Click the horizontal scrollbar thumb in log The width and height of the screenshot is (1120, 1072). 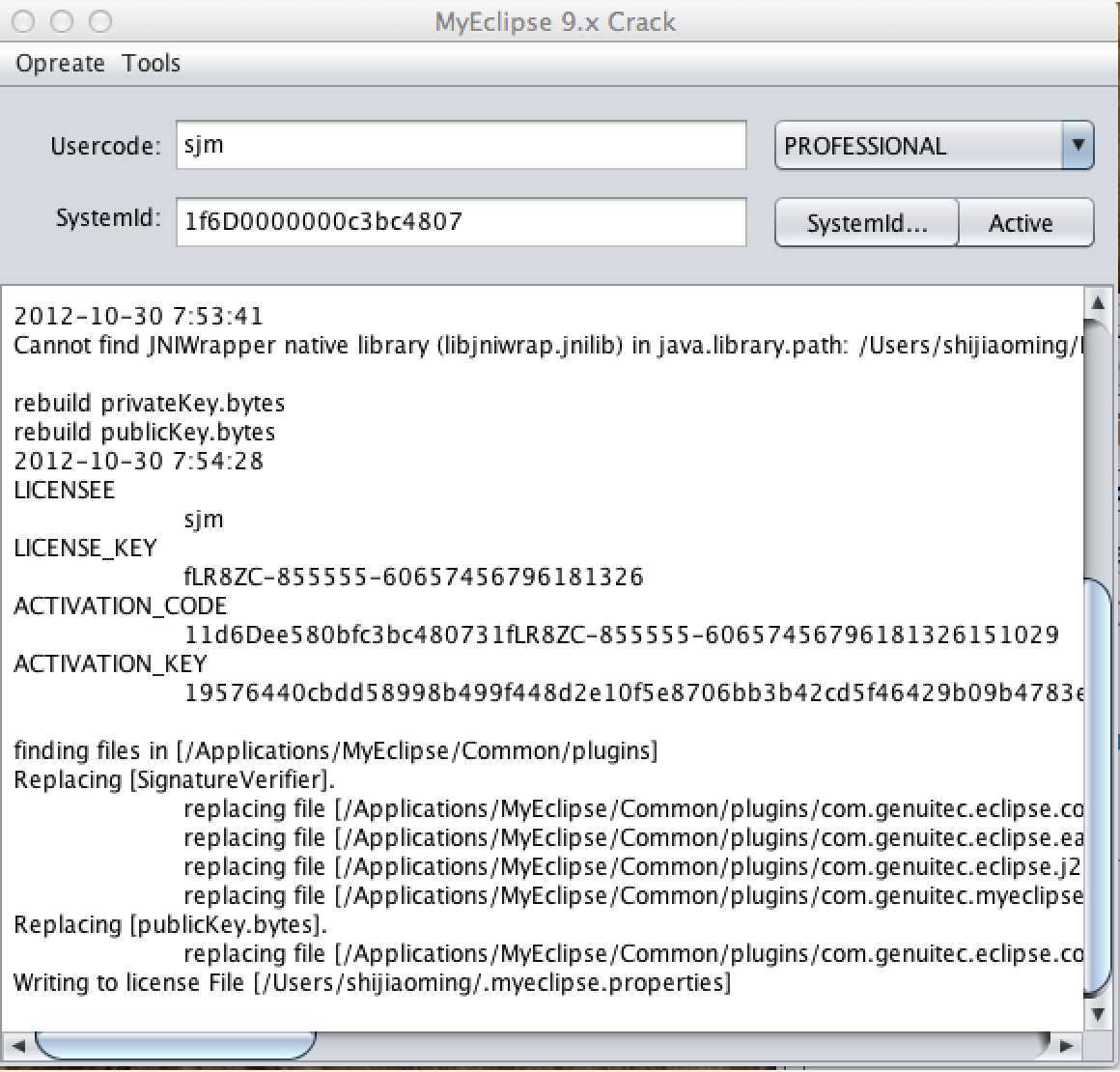point(175,1046)
